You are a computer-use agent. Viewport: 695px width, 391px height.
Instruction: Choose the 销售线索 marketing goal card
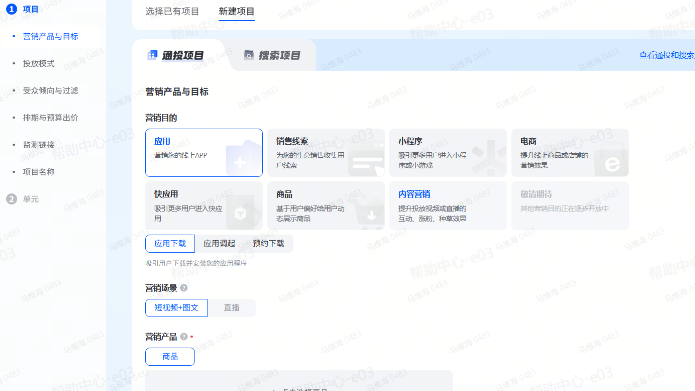click(326, 152)
